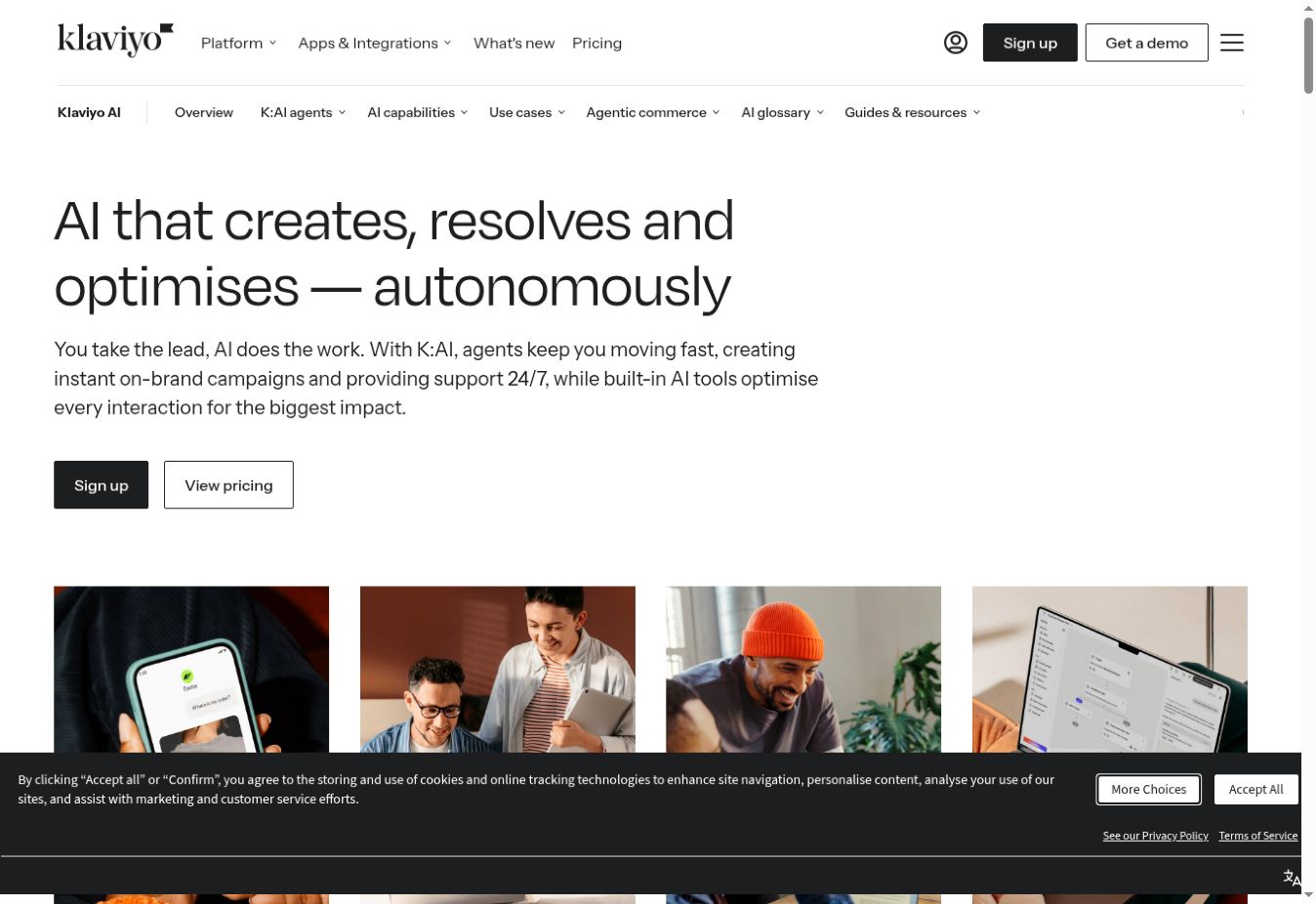The height and width of the screenshot is (904, 1316).
Task: Click the Sign up button below the headline
Action: click(x=102, y=485)
